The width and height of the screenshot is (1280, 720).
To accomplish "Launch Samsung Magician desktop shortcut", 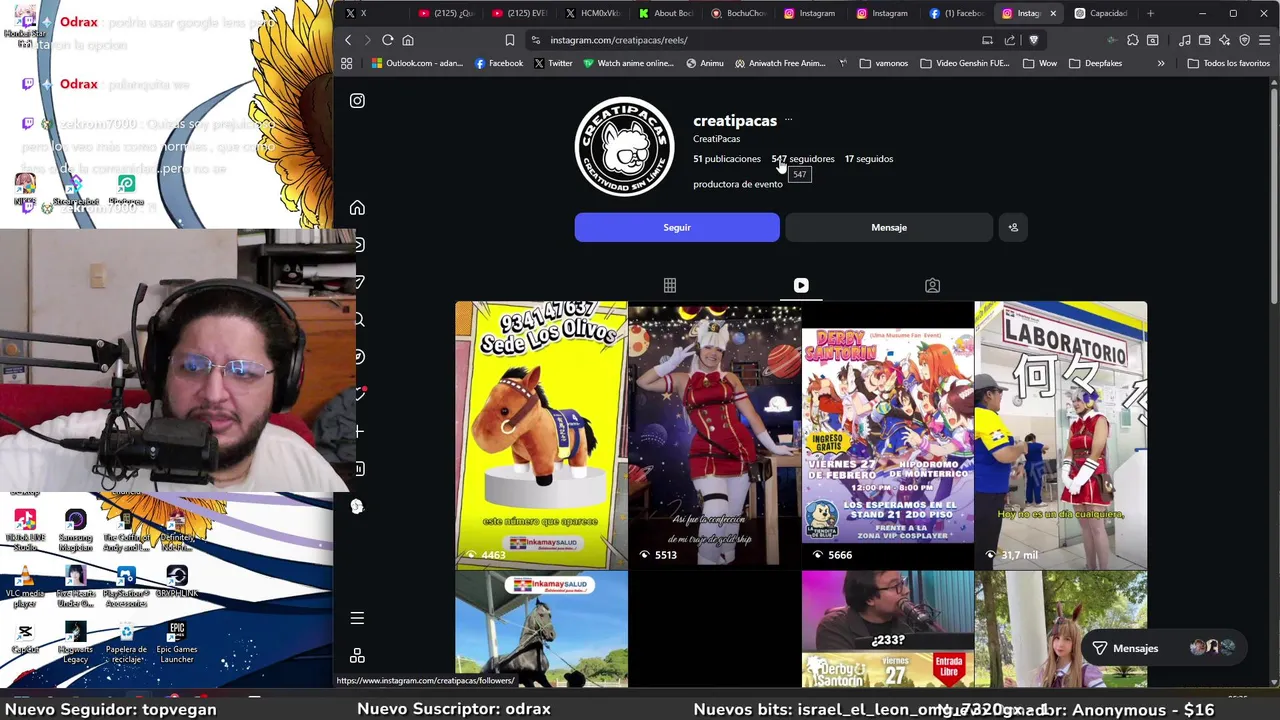I will [x=75, y=530].
